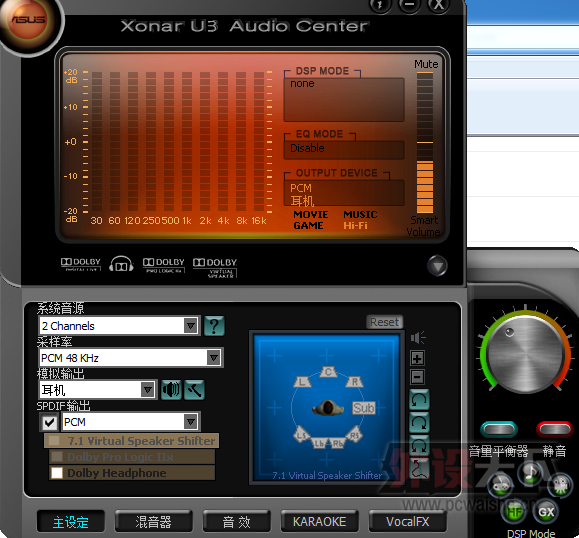This screenshot has height=538, width=579.
Task: Open the PCM 48 KHz sample rate dropdown
Action: pyautogui.click(x=131, y=357)
